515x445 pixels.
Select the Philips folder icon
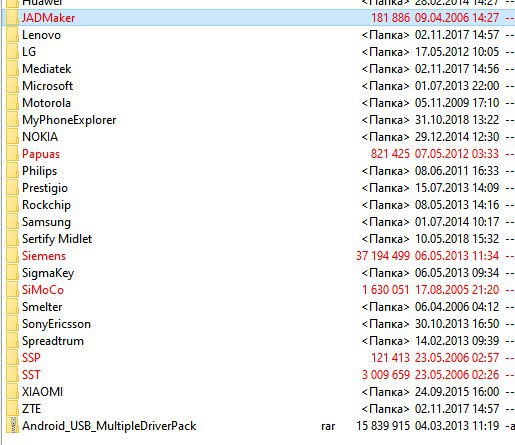click(12, 171)
